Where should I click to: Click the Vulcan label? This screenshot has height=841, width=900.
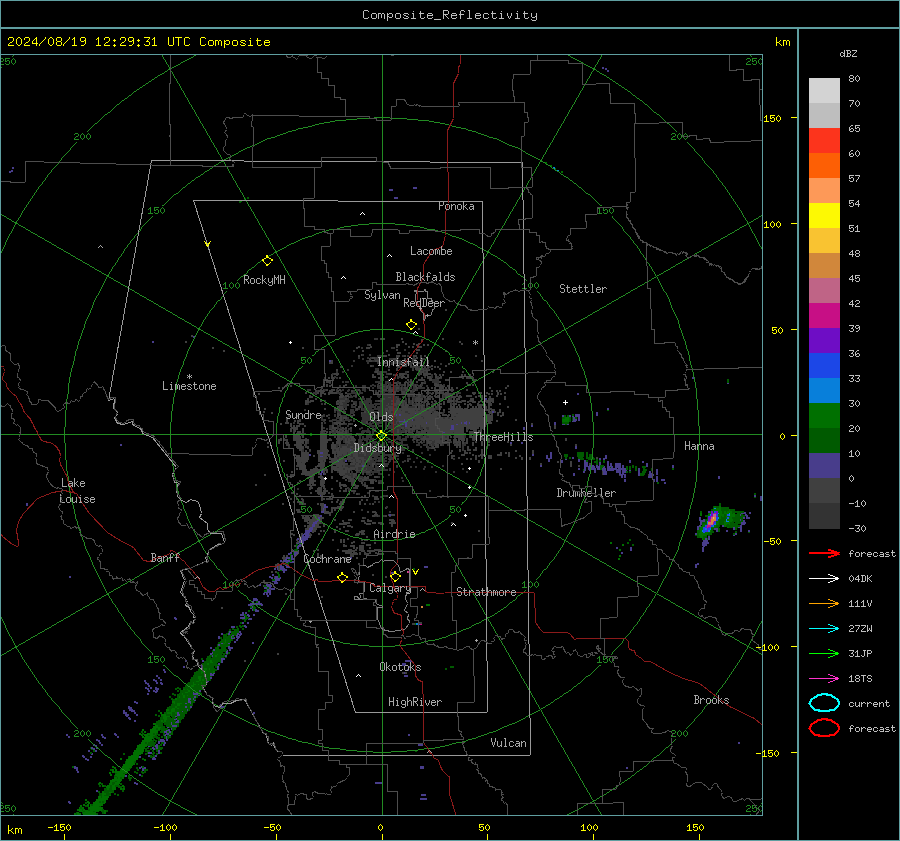tap(509, 743)
